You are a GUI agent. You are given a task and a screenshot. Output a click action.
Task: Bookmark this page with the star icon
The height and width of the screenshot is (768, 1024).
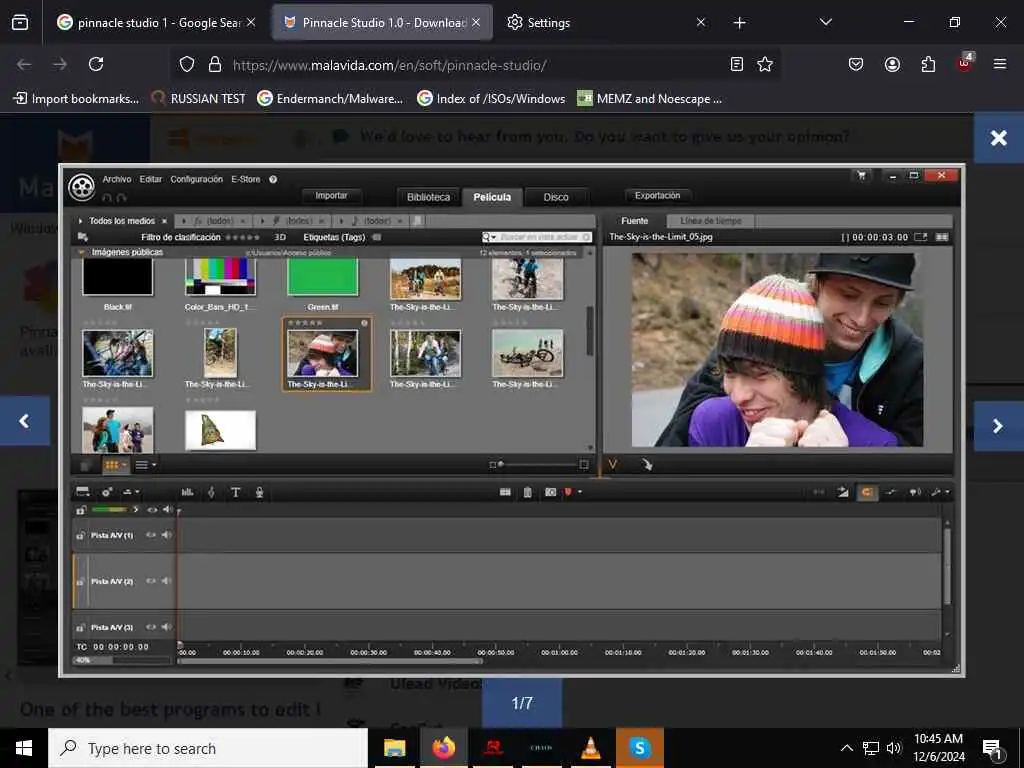click(x=765, y=64)
